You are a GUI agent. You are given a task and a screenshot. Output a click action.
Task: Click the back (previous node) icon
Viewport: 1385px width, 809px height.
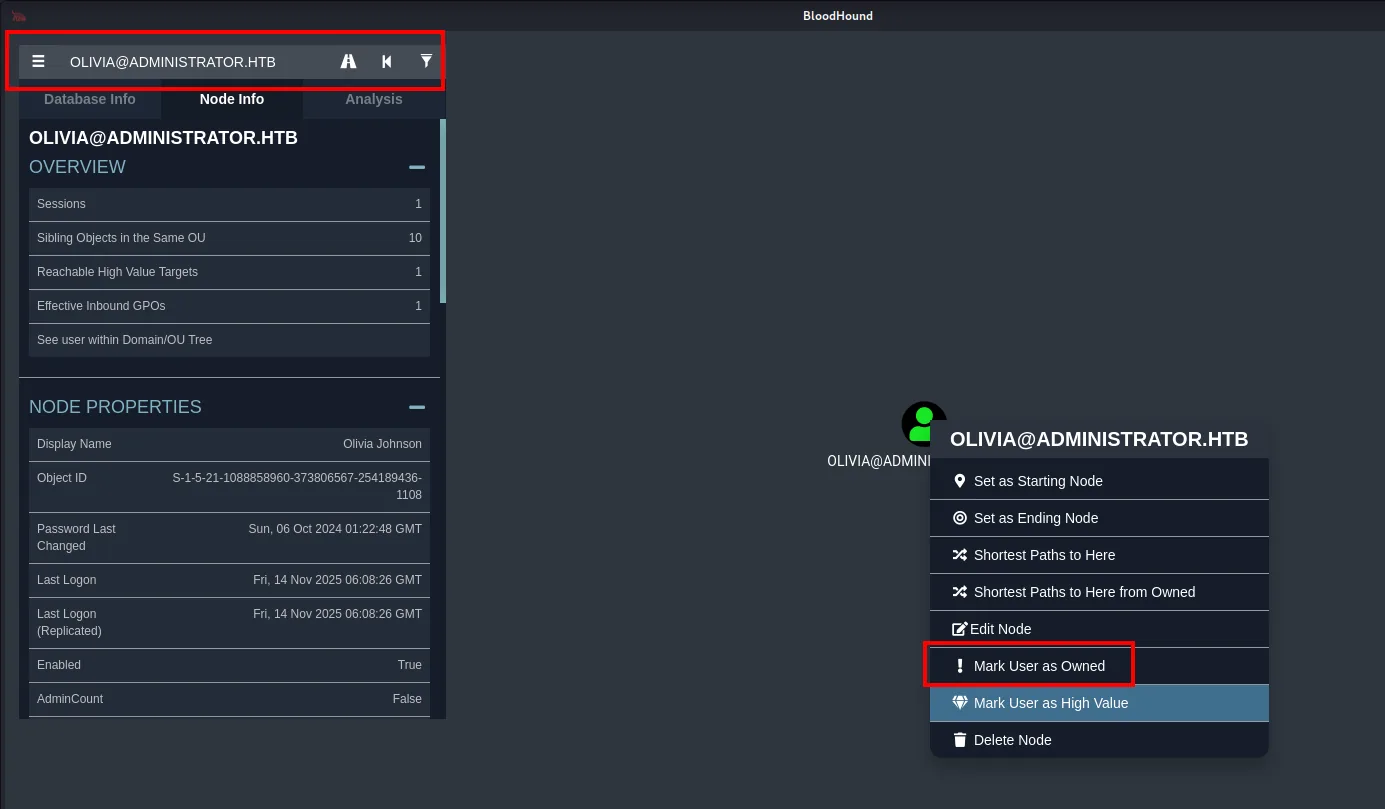[x=387, y=62]
